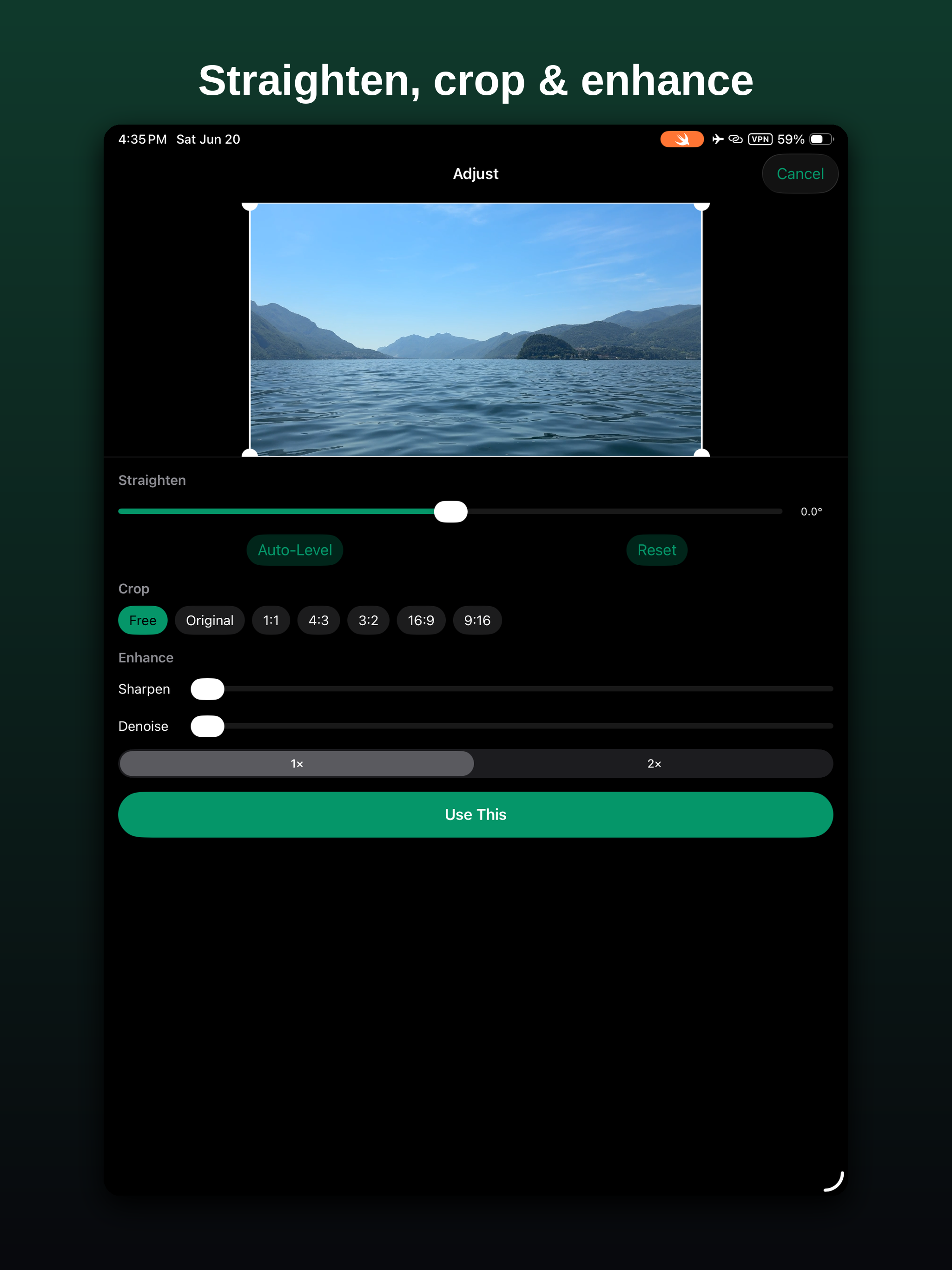
Task: Select the 9:16 crop ratio
Action: click(477, 620)
